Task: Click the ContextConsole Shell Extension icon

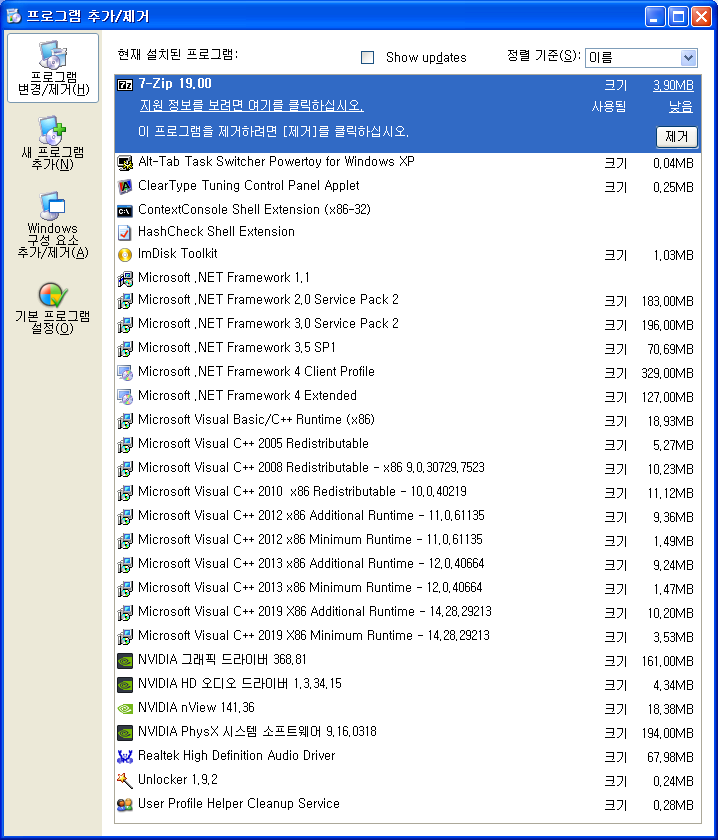Action: (x=125, y=211)
